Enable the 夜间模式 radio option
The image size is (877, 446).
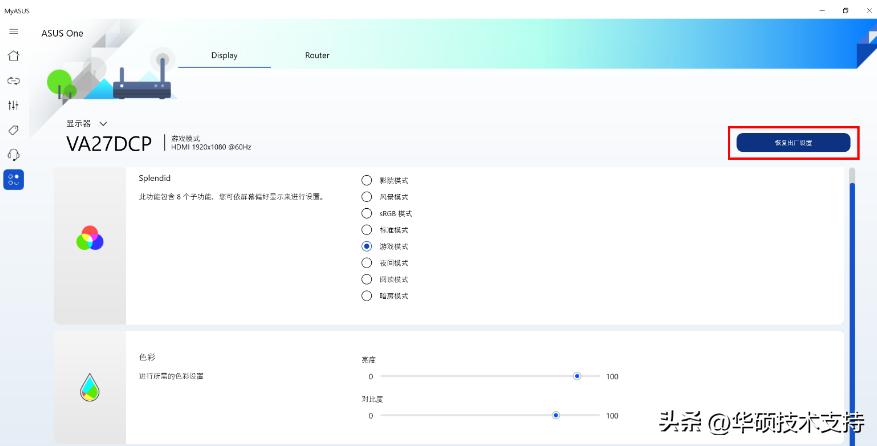pyautogui.click(x=366, y=262)
